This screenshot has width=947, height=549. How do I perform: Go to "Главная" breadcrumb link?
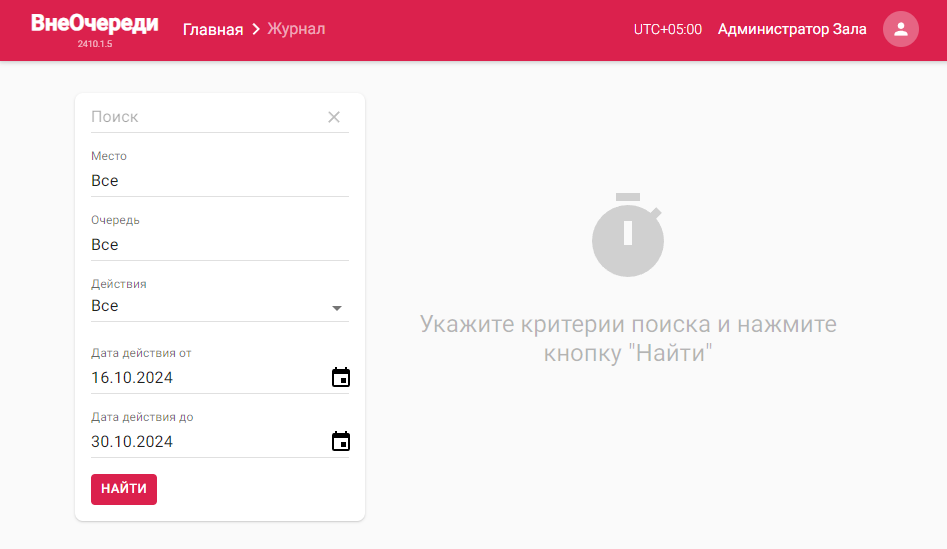[x=213, y=29]
